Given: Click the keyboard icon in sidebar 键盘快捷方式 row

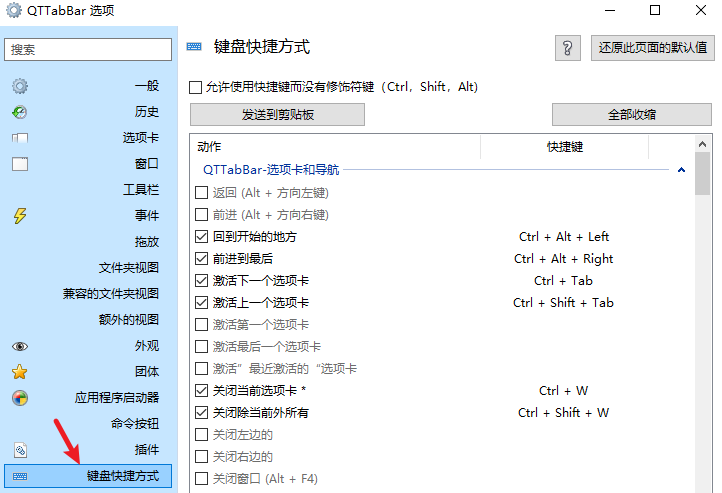Looking at the screenshot, I should tap(20, 476).
